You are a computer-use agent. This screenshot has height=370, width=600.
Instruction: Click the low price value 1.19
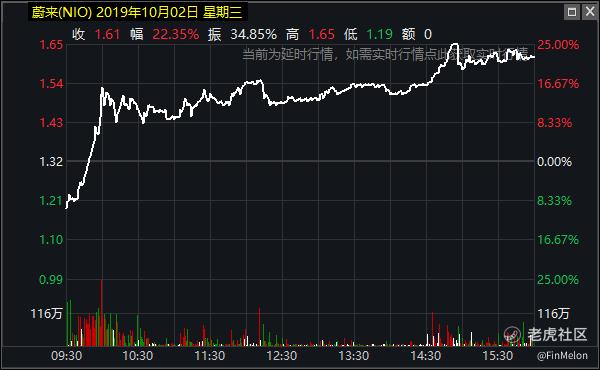coord(379,34)
